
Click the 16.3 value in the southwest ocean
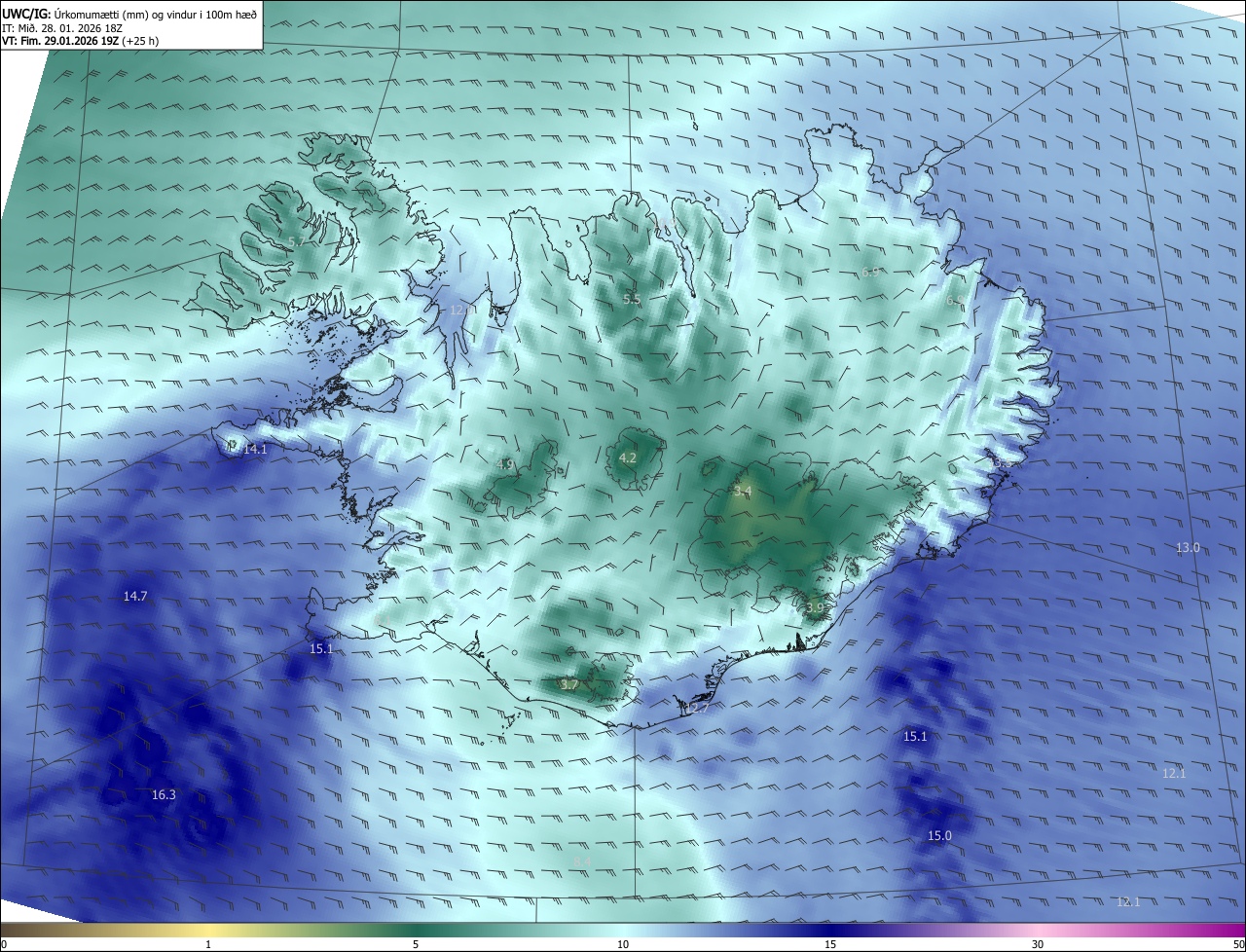pyautogui.click(x=164, y=795)
